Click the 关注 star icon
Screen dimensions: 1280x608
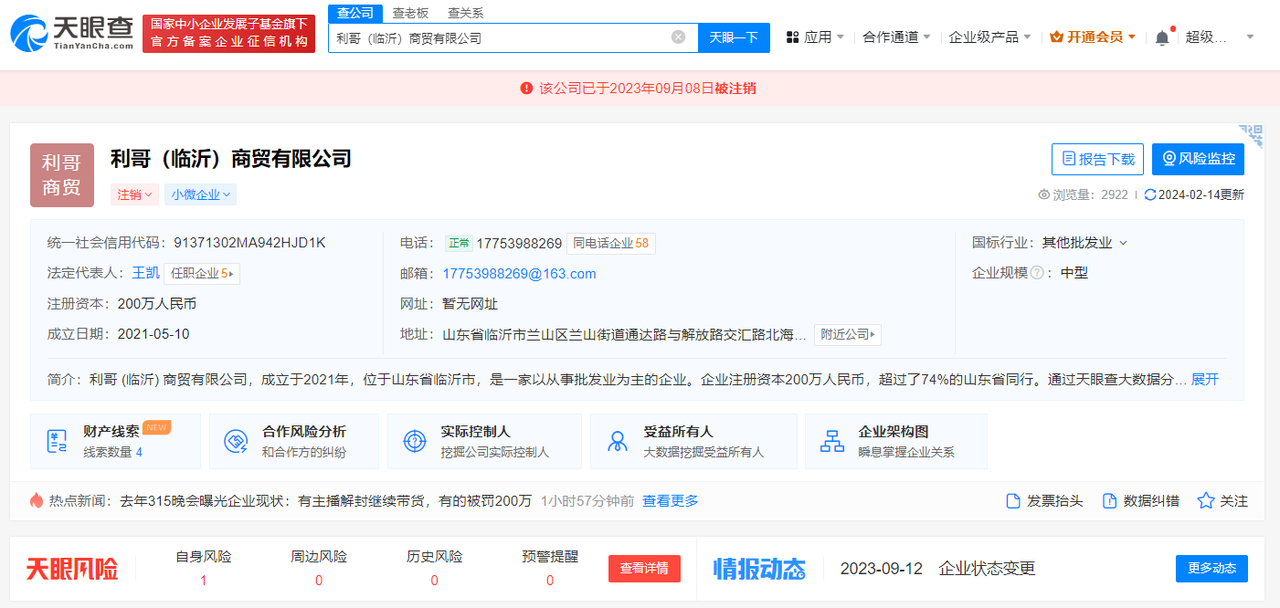pyautogui.click(x=1206, y=501)
